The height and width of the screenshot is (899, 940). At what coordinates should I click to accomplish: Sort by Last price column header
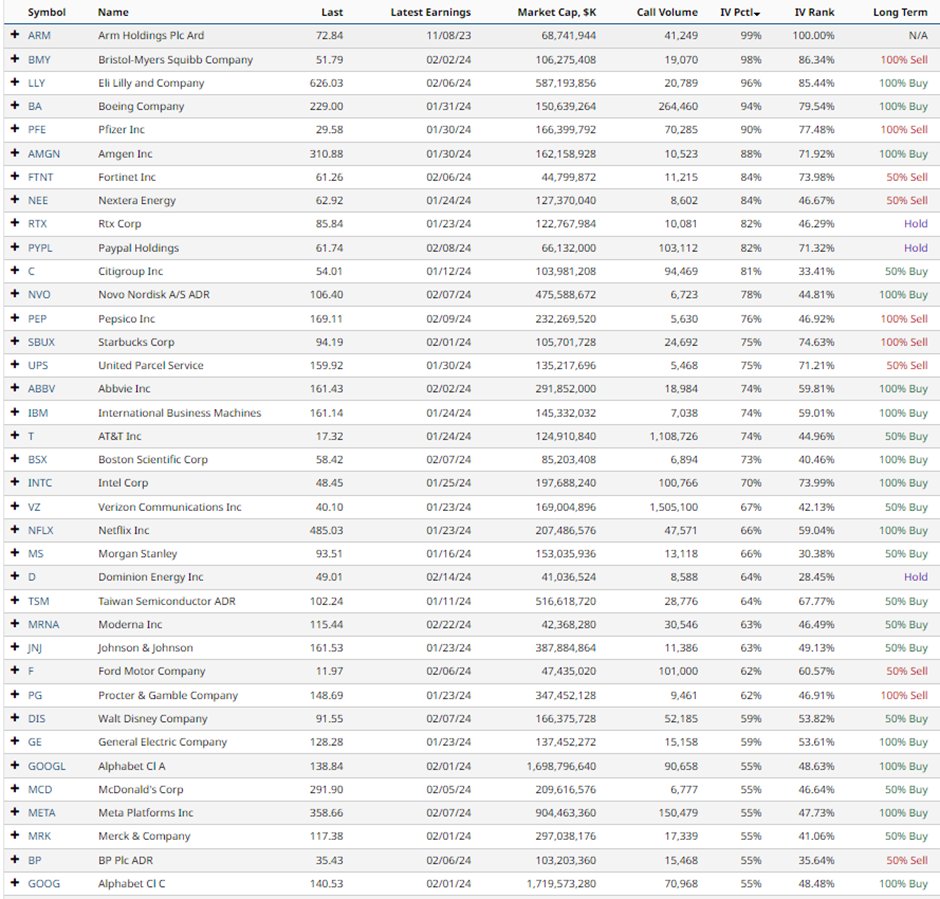tap(332, 12)
